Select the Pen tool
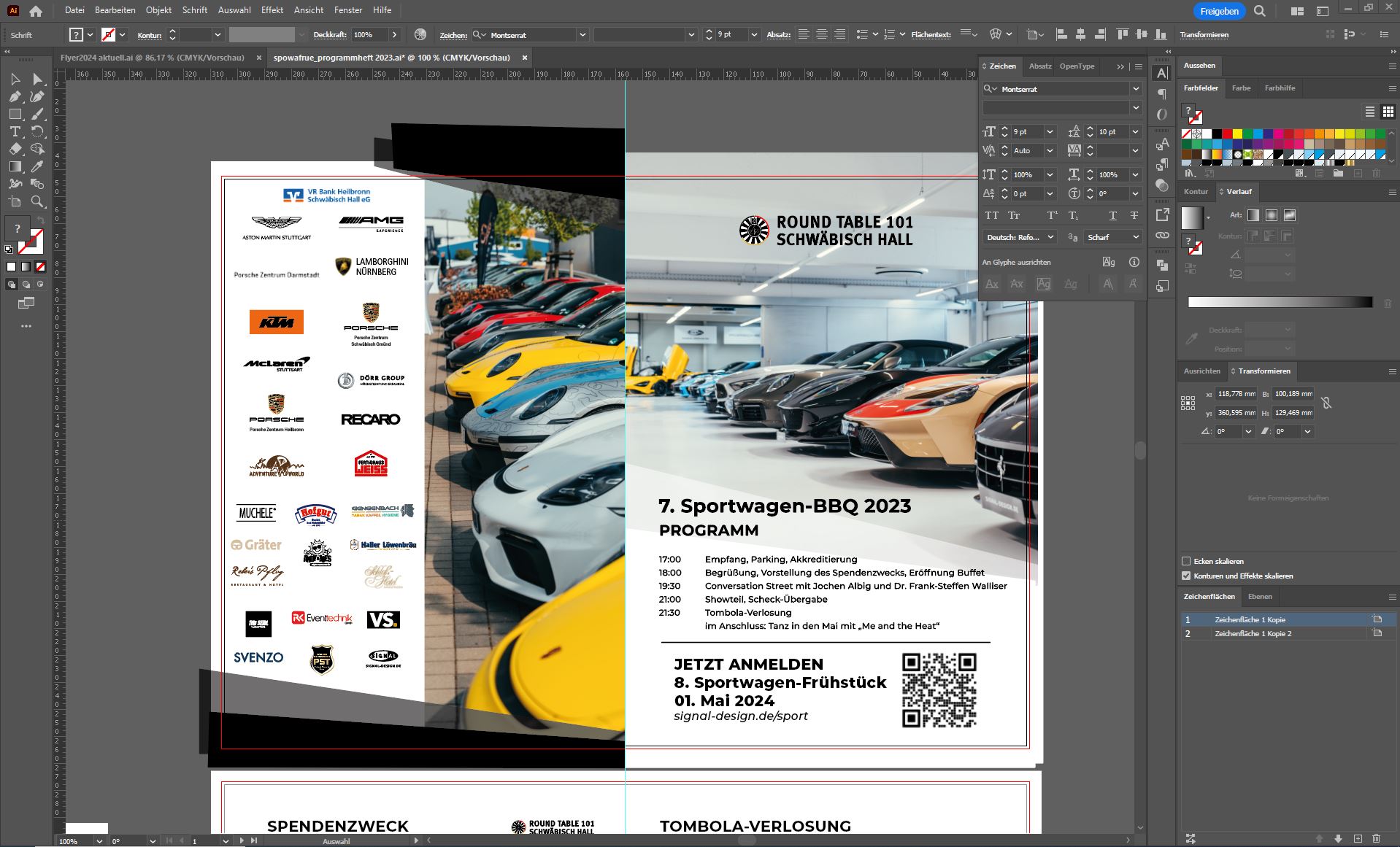1400x847 pixels. click(x=15, y=96)
